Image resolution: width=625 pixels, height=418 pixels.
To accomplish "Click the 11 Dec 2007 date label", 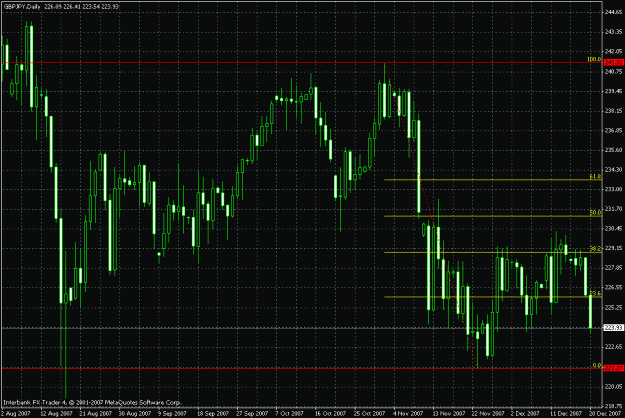I will (566, 414).
